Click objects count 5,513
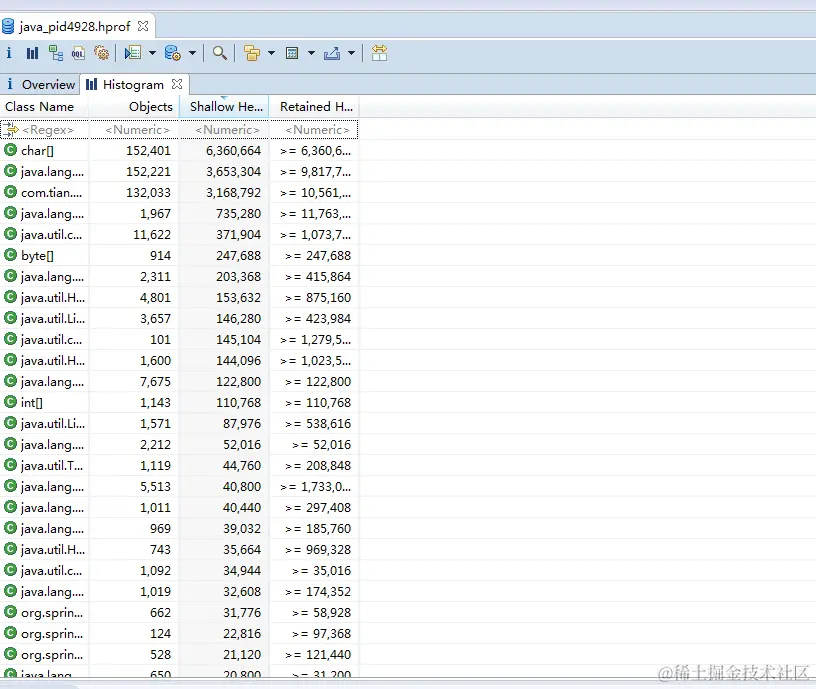Screen dimensions: 816x689 coord(155,487)
